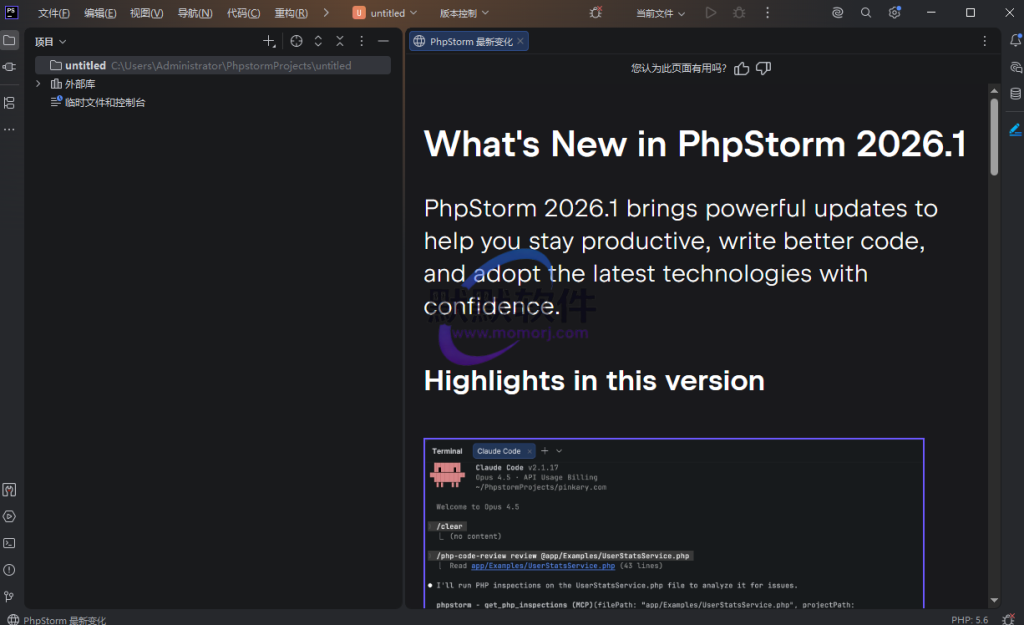Open the dropdown arrow next to Claude Code tab
The image size is (1024, 625).
pos(559,451)
